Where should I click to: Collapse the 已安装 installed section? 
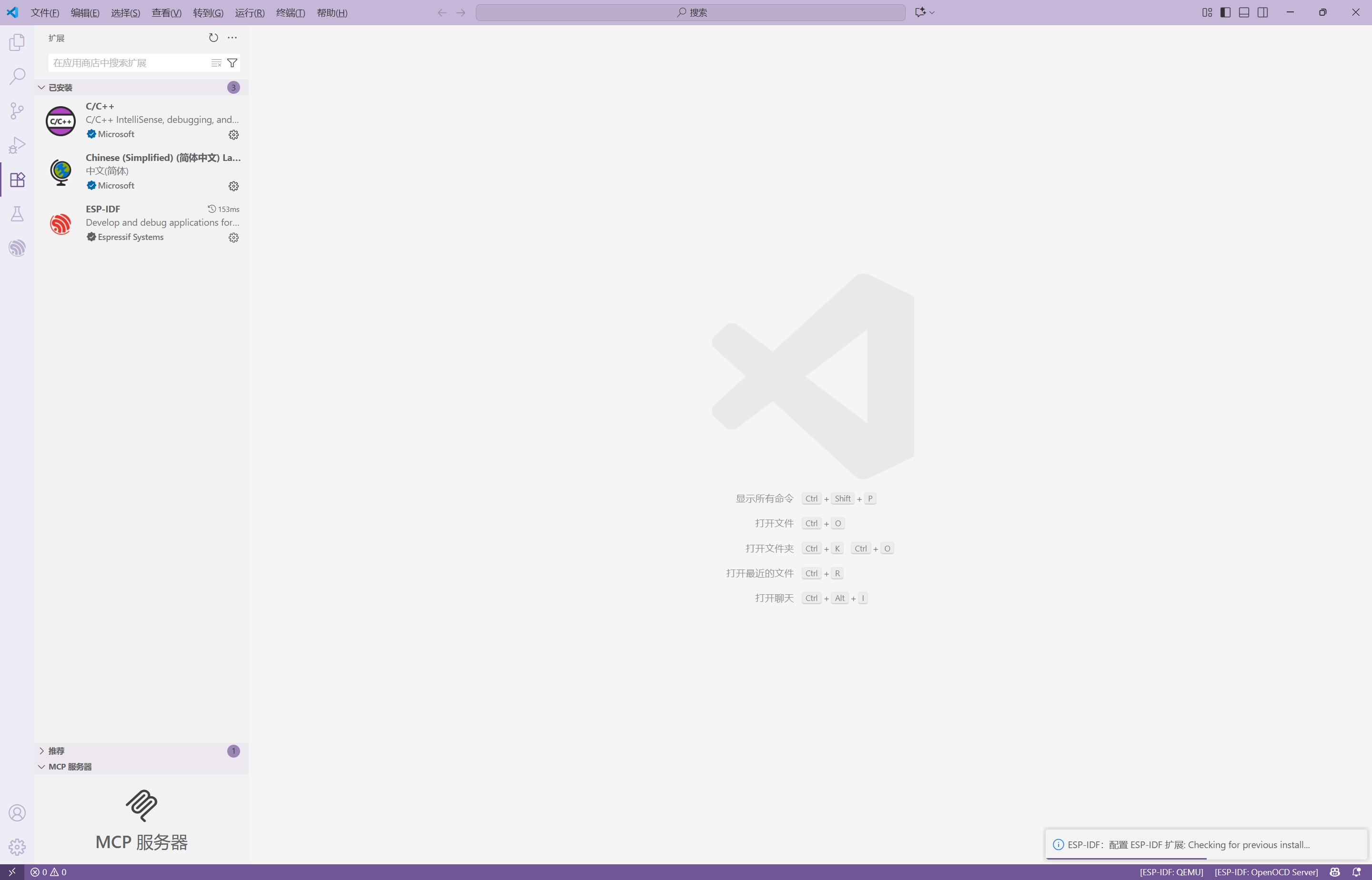coord(60,88)
